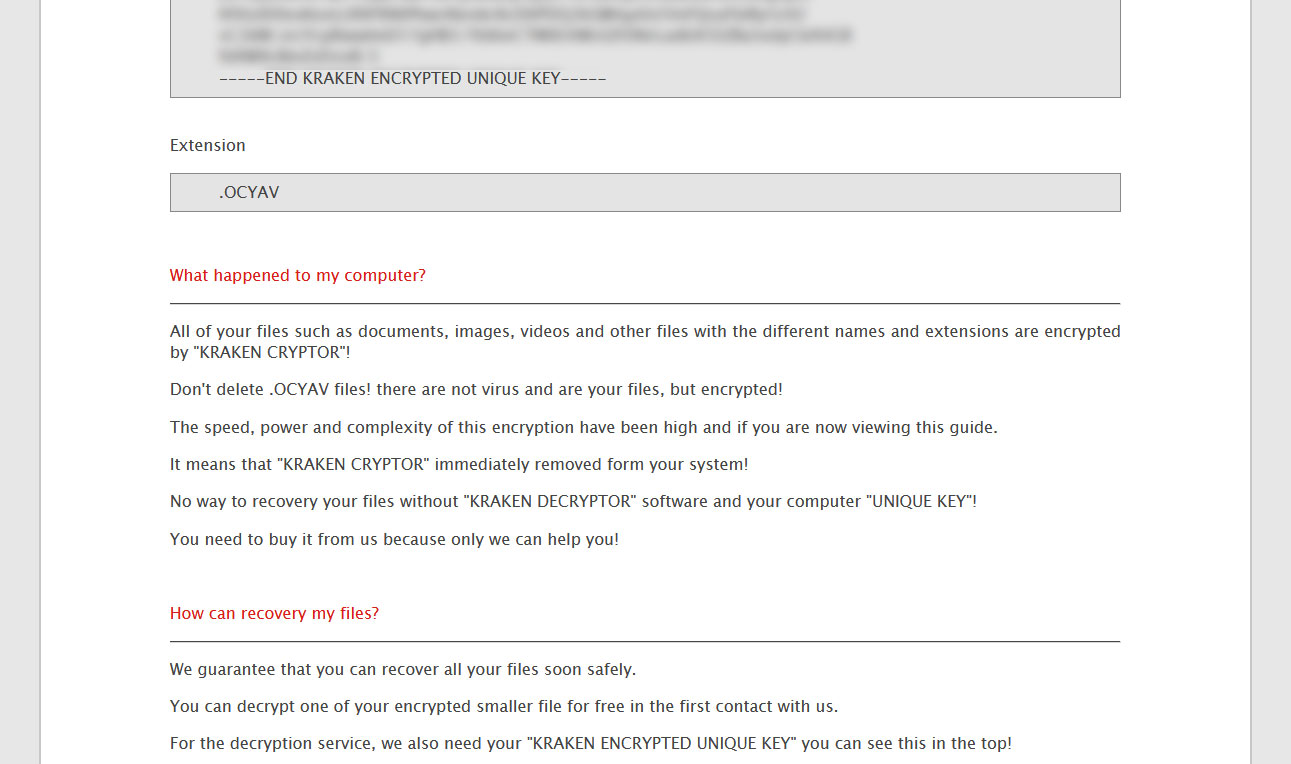Click the quoted "KRAKEN ENCRYPTED UNIQUE KEY" phrase
Image resolution: width=1291 pixels, height=764 pixels.
coord(662,743)
